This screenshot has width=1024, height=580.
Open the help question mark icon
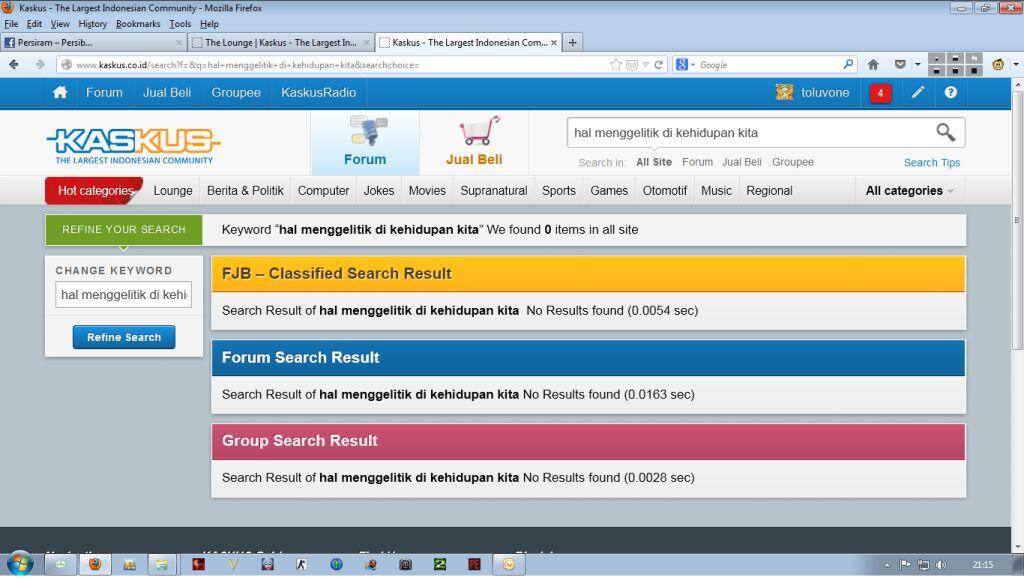pyautogui.click(x=950, y=92)
